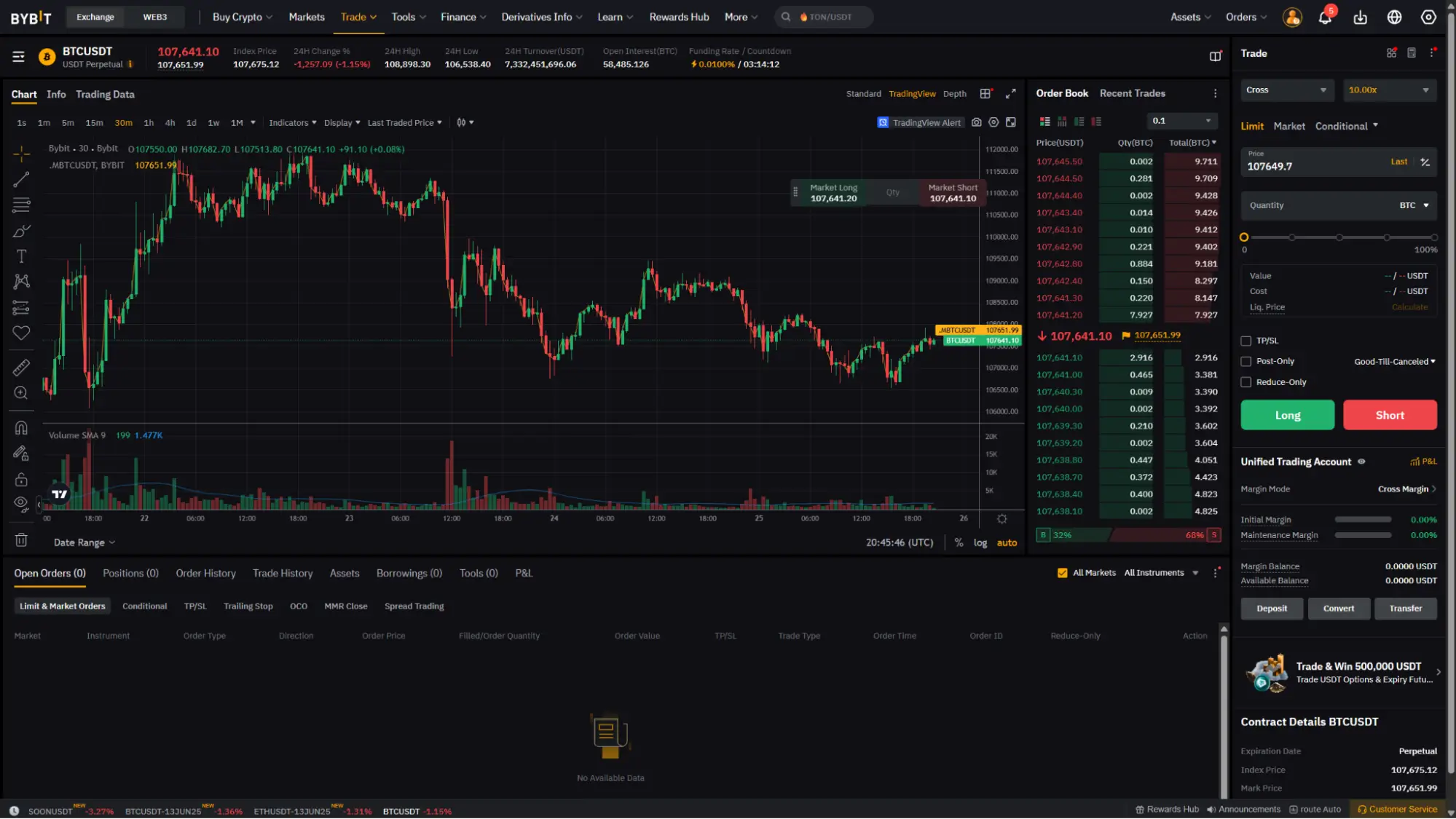Click the Convert button
1456x819 pixels.
pos(1338,609)
